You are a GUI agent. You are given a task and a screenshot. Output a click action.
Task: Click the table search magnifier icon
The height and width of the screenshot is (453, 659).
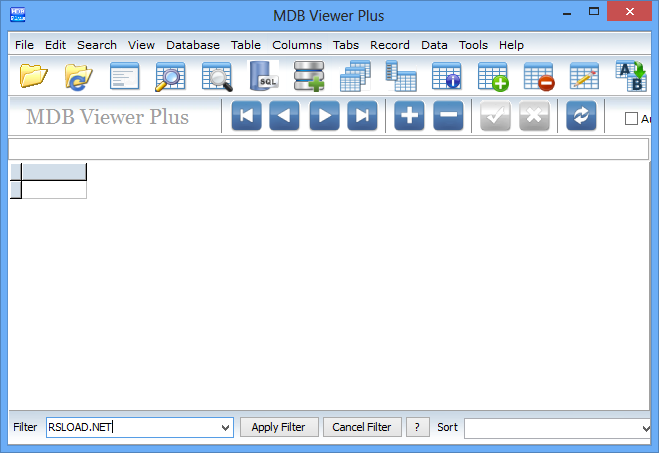[x=170, y=76]
